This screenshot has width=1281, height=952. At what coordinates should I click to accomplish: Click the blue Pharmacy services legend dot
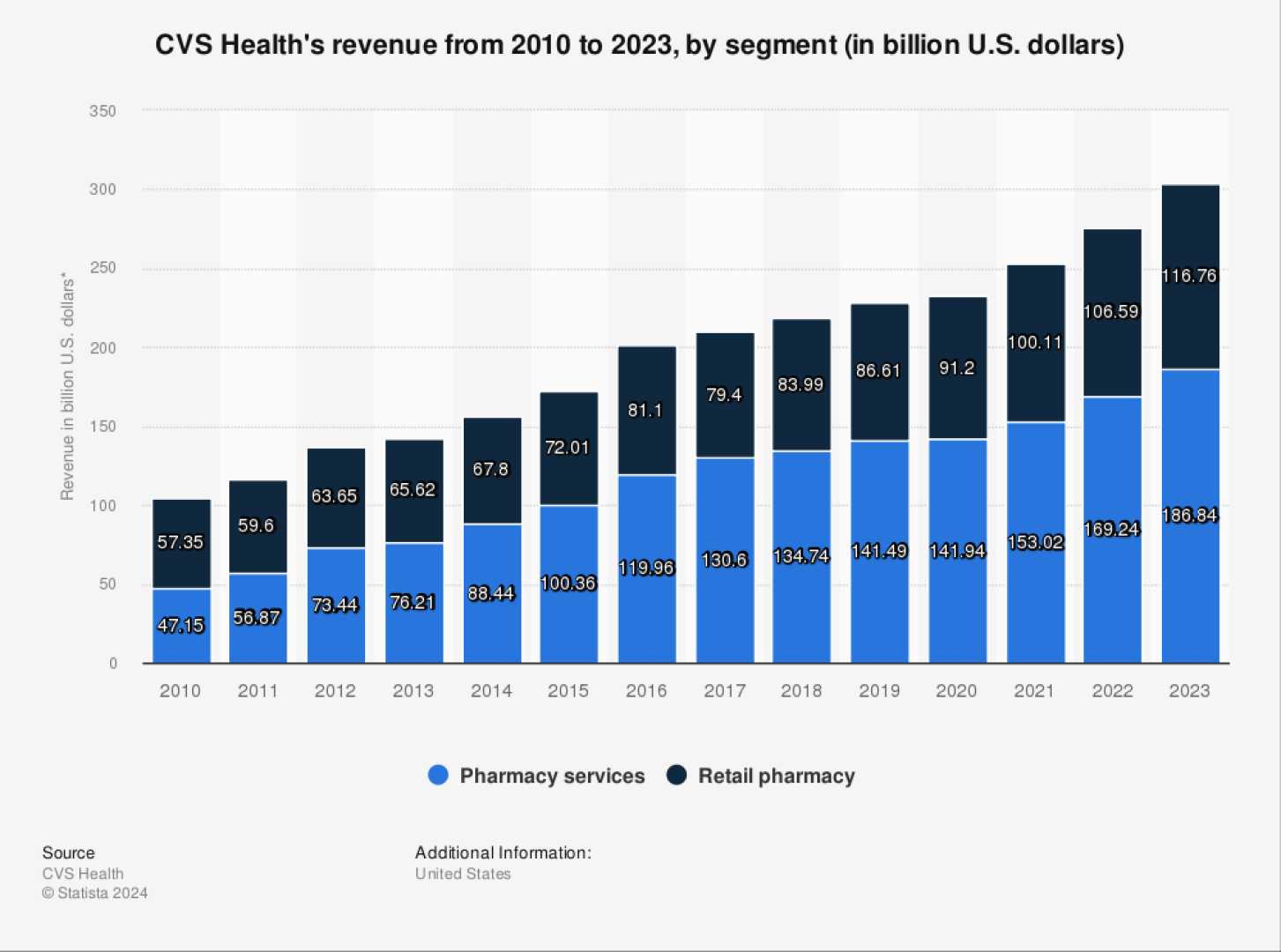(x=438, y=776)
